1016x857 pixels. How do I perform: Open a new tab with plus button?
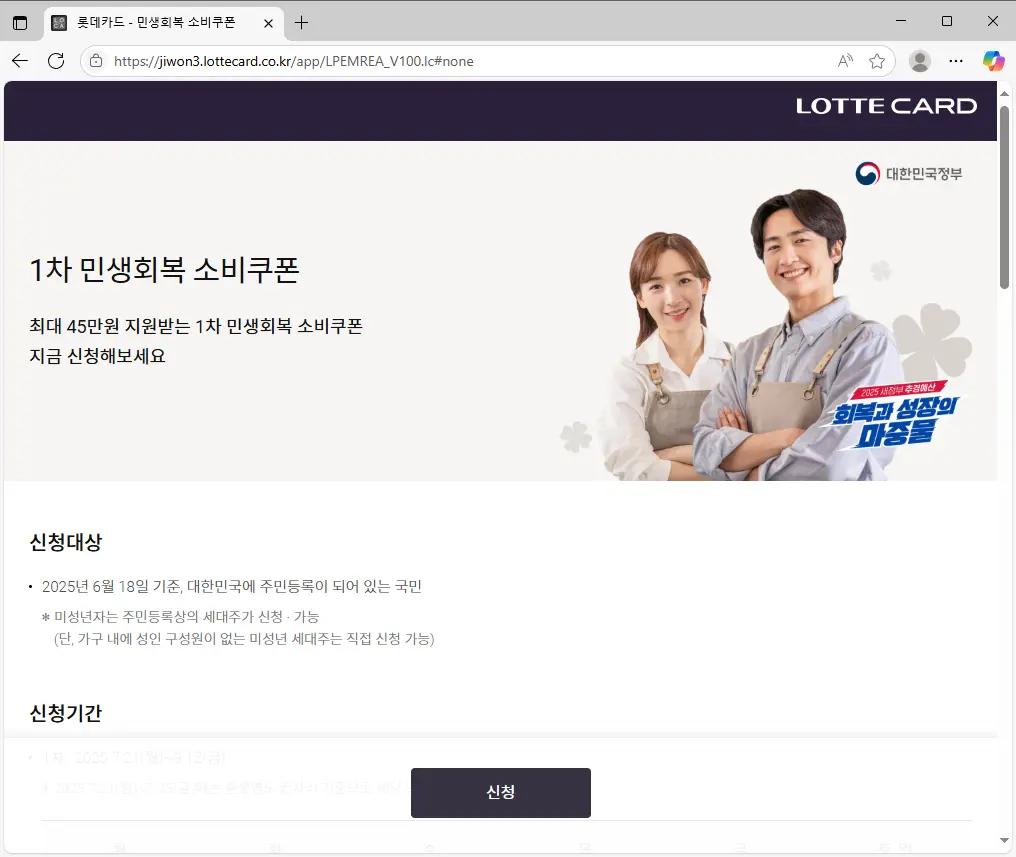coord(301,23)
